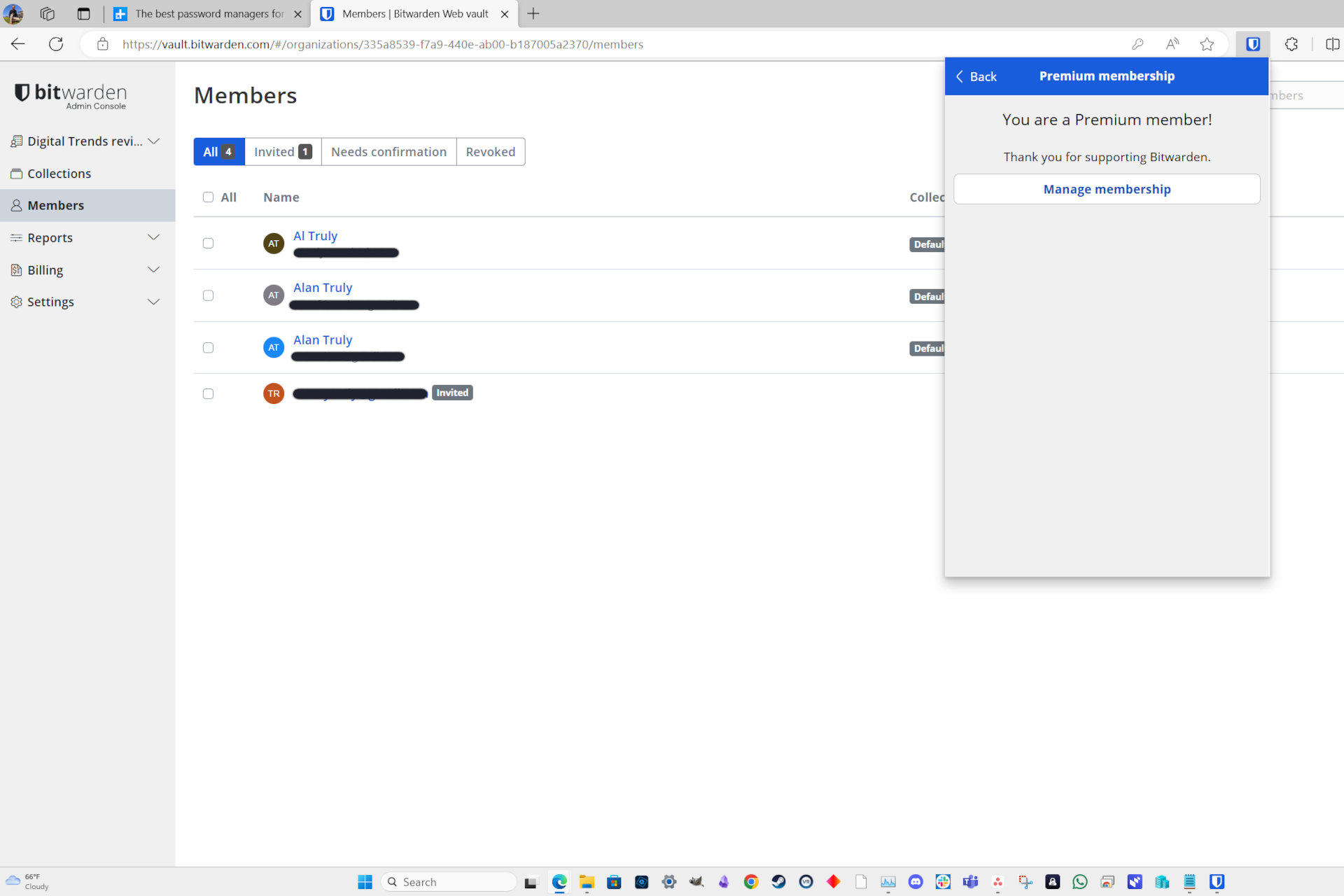
Task: Toggle checkbox for Al Truly member row
Action: (x=208, y=243)
